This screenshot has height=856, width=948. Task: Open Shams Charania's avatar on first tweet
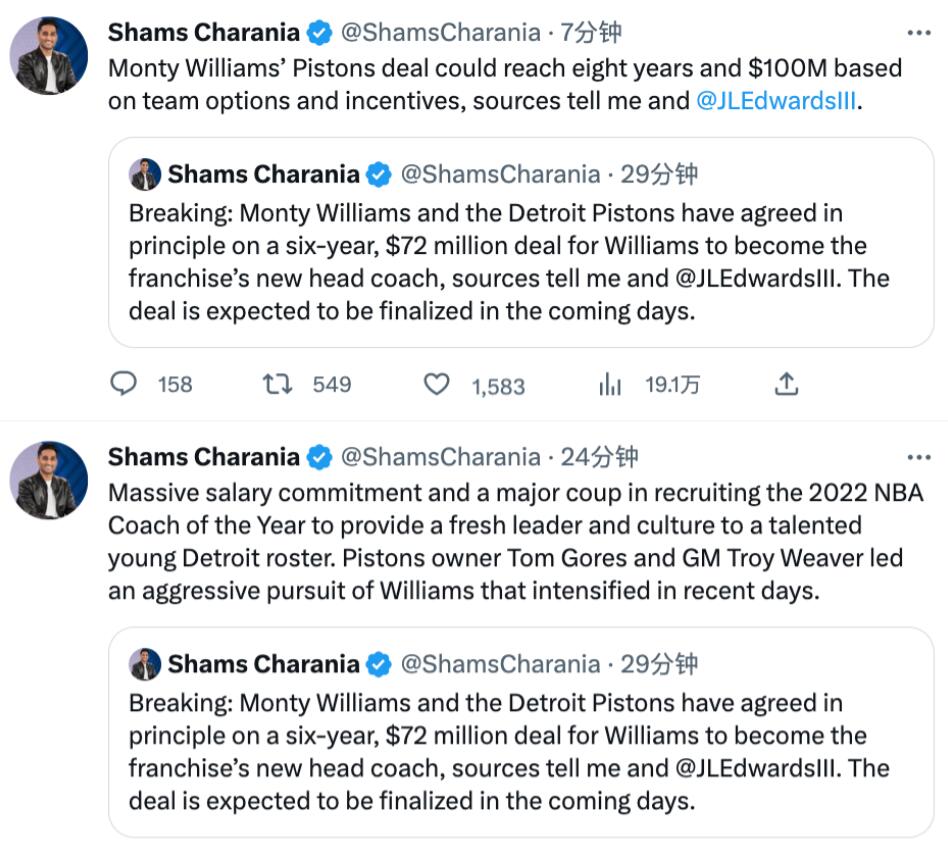point(49,56)
